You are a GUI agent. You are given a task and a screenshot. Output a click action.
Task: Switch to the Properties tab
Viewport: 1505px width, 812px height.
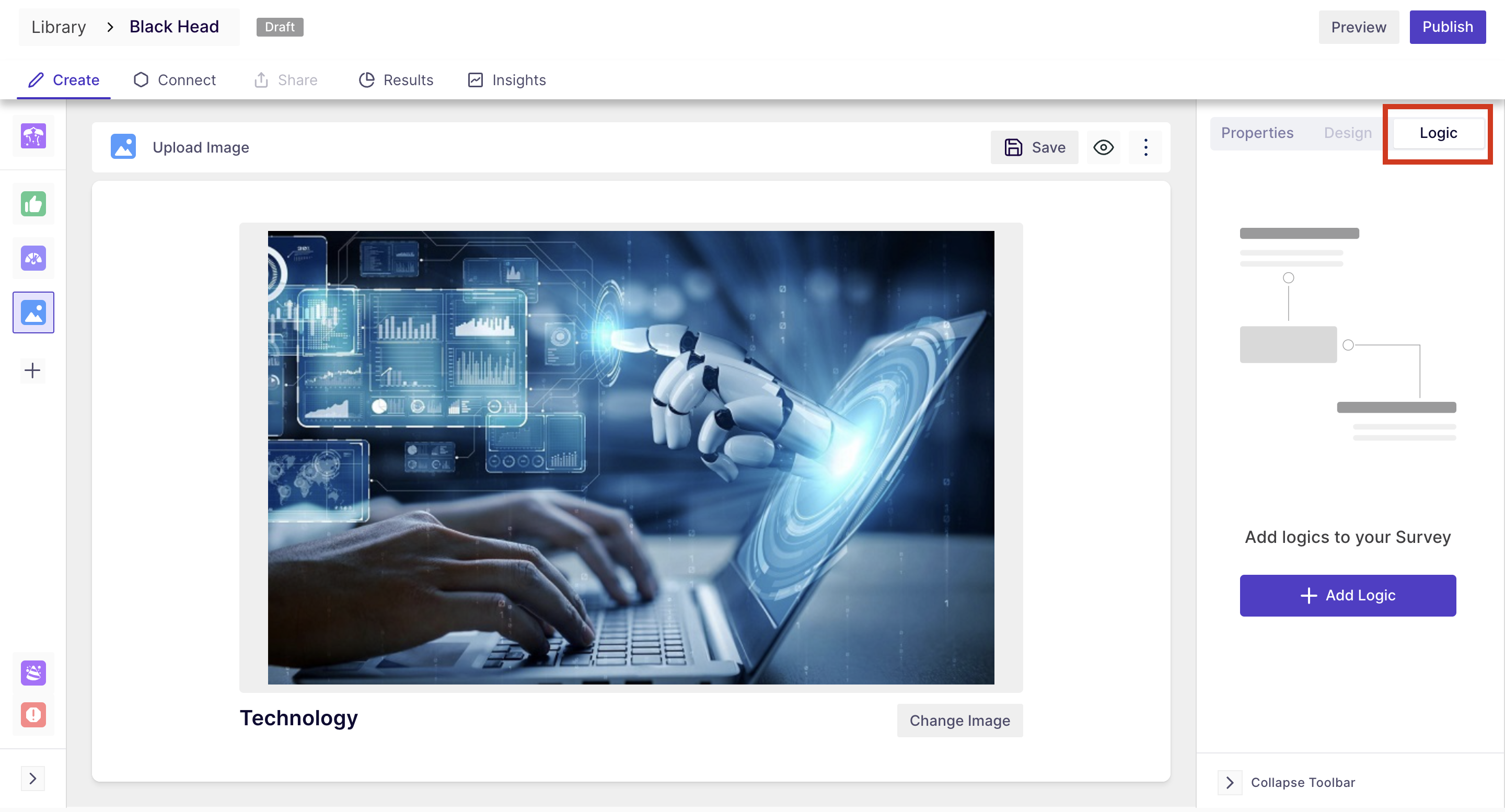1257,133
